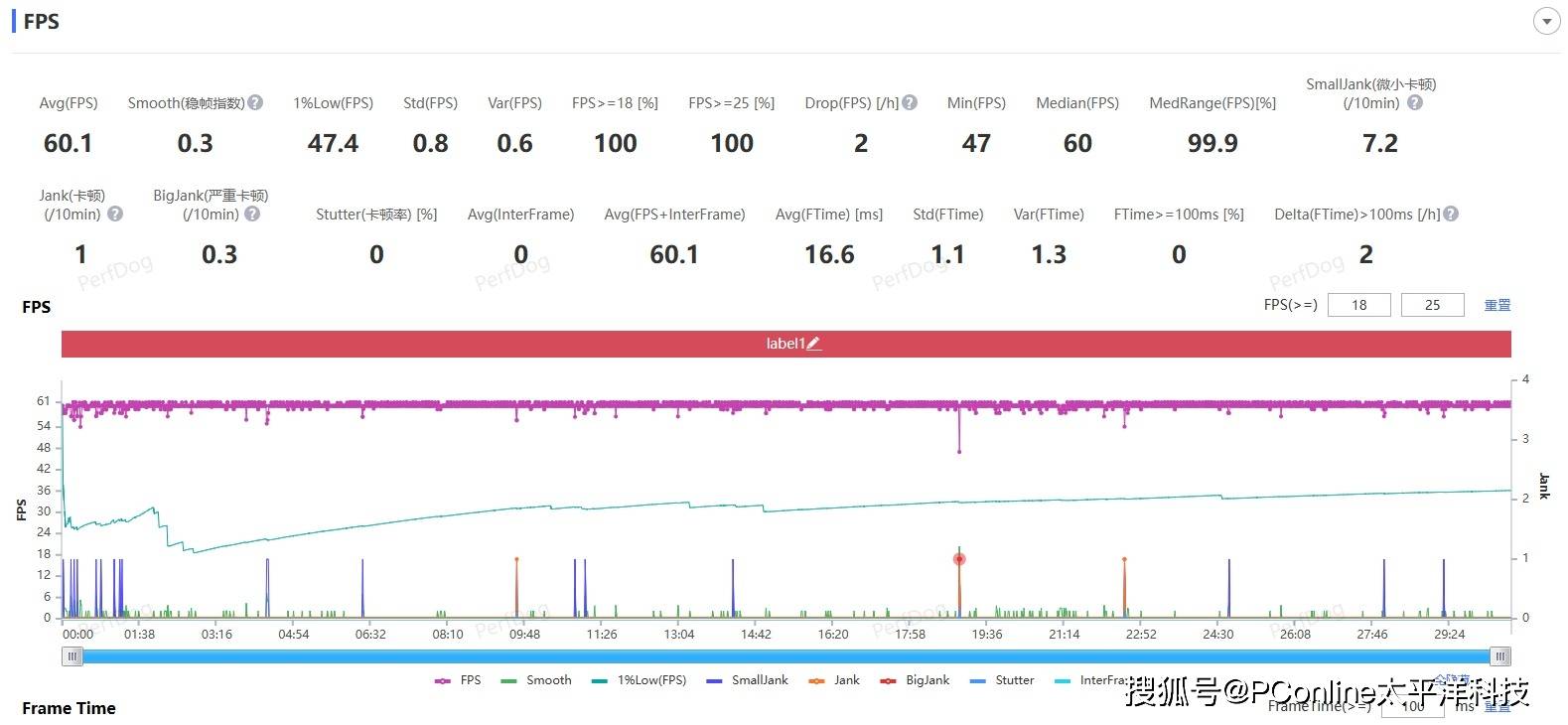Toggle 1%Low(FPS) legend entry
The height and width of the screenshot is (725, 1568).
point(639,680)
